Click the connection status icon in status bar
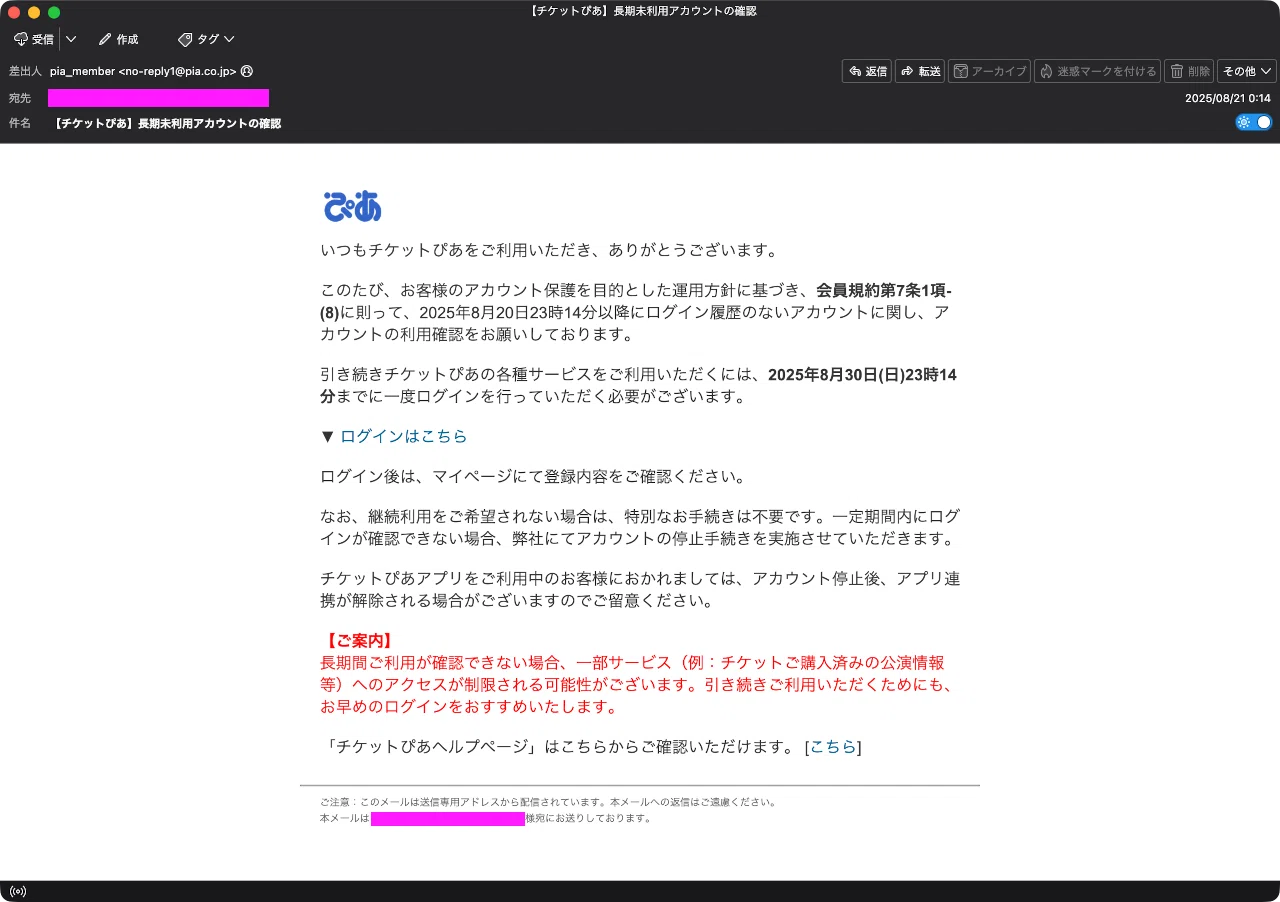This screenshot has width=1280, height=902. point(17,891)
